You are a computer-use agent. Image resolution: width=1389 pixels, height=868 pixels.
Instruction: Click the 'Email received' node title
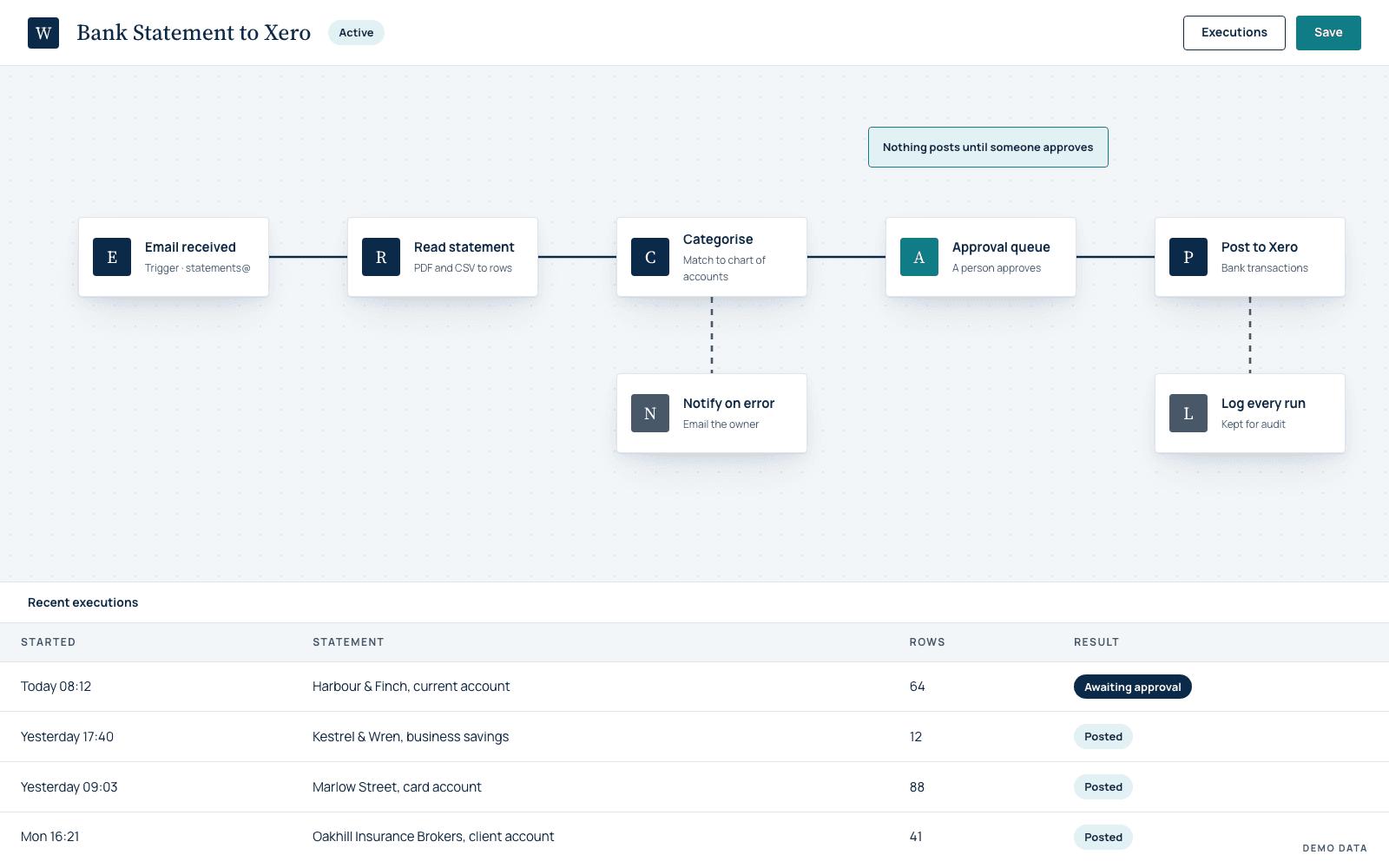pyautogui.click(x=190, y=247)
